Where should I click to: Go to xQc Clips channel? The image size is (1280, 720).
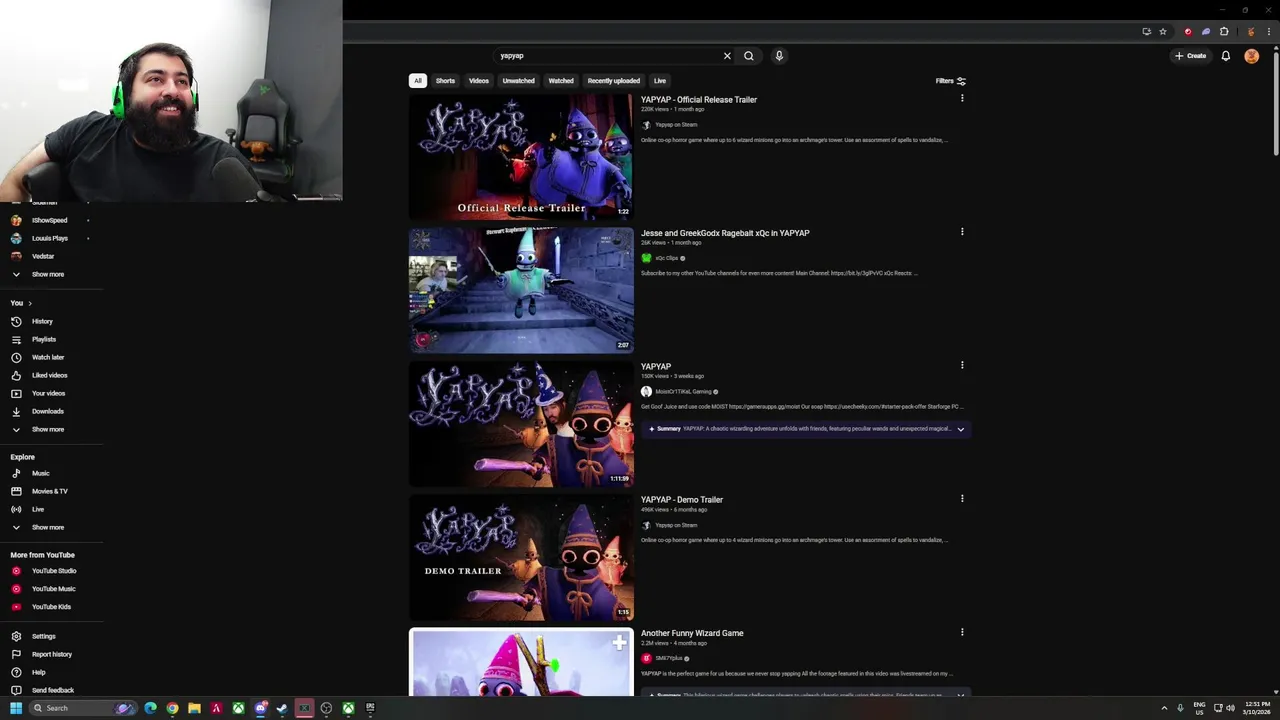[x=666, y=258]
